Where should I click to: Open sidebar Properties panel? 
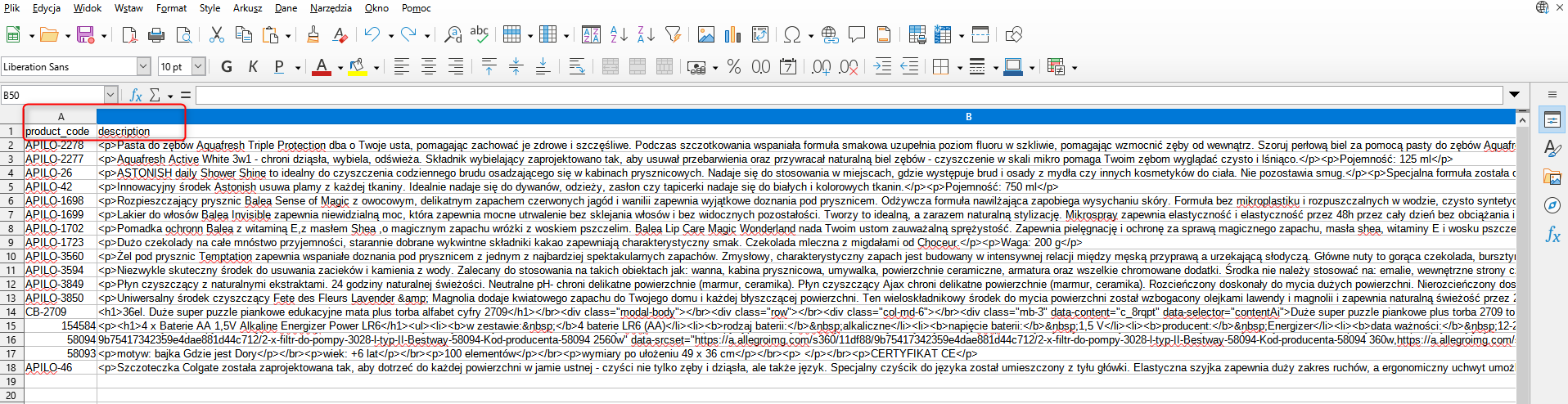point(1552,120)
